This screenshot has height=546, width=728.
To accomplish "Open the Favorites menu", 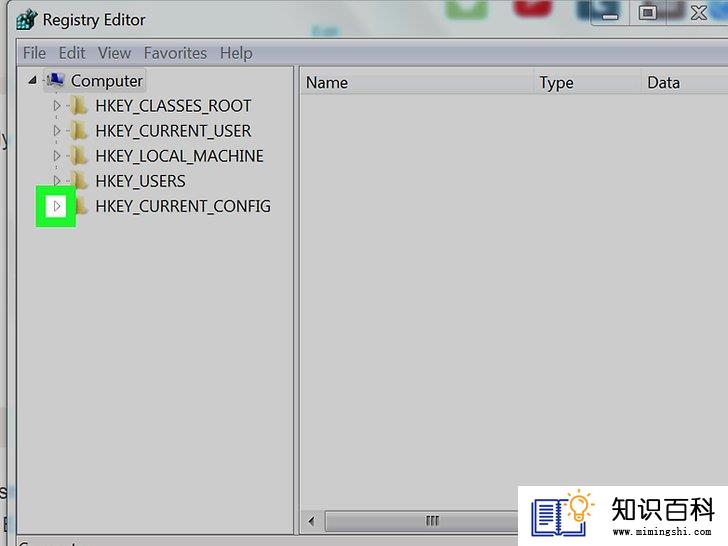I will point(176,53).
